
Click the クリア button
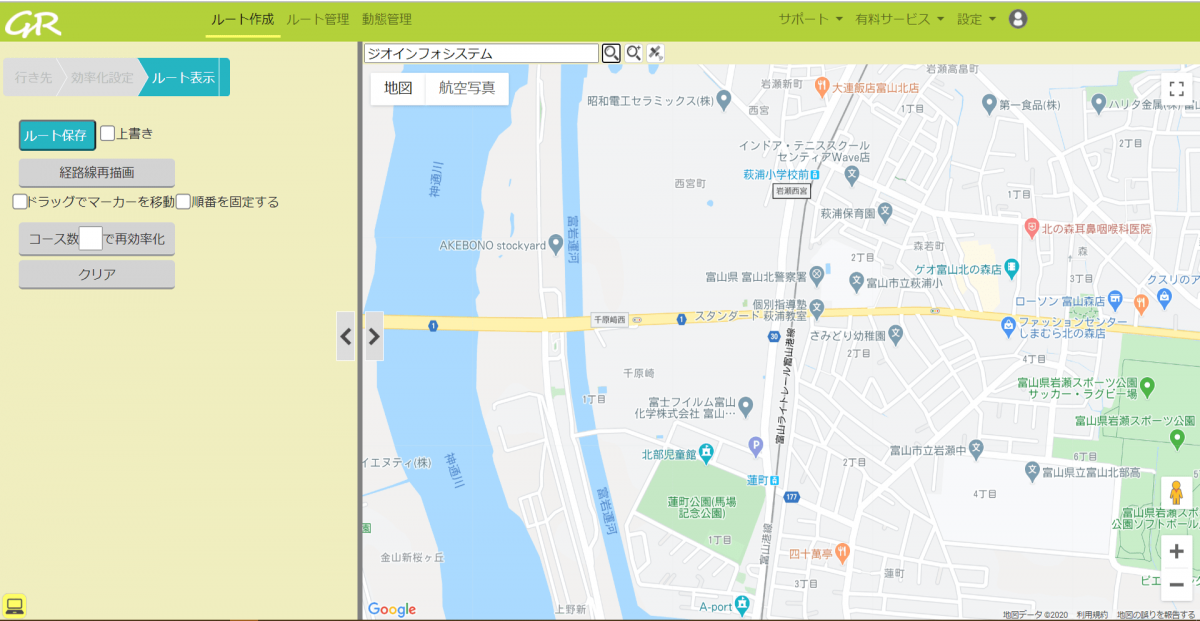[97, 274]
